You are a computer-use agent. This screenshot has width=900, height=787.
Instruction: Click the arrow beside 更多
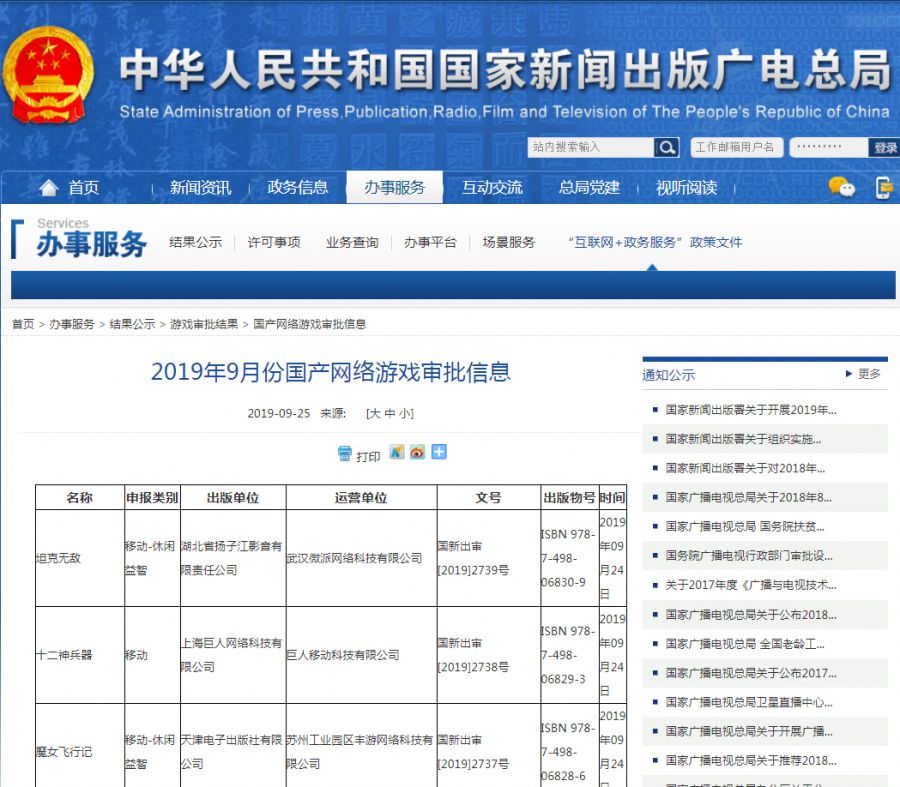coord(849,374)
